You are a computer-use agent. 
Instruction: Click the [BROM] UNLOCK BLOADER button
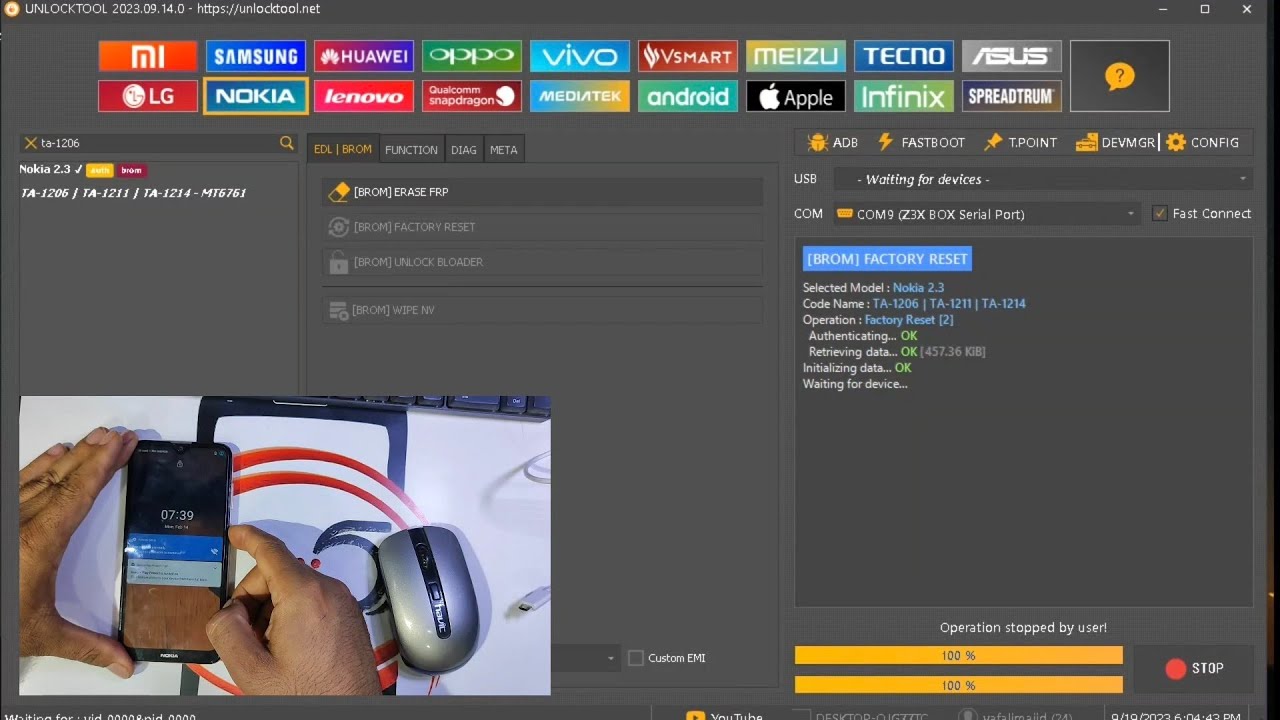[x=542, y=262]
